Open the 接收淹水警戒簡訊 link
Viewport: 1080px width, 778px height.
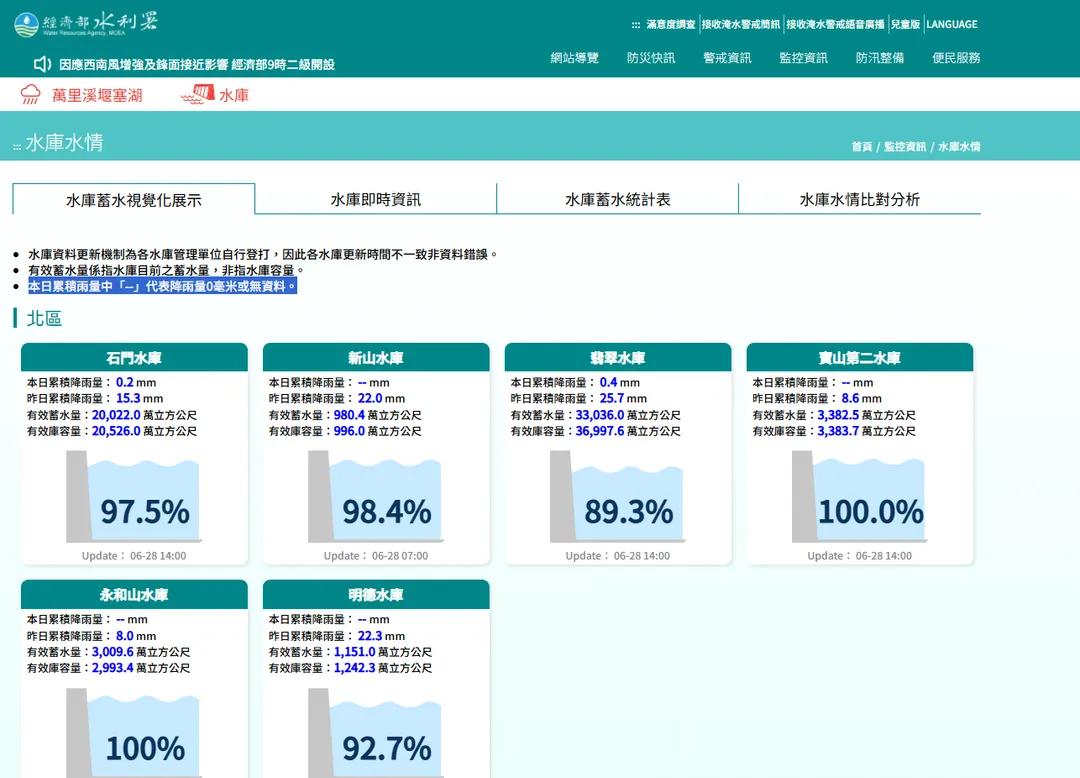(x=741, y=24)
